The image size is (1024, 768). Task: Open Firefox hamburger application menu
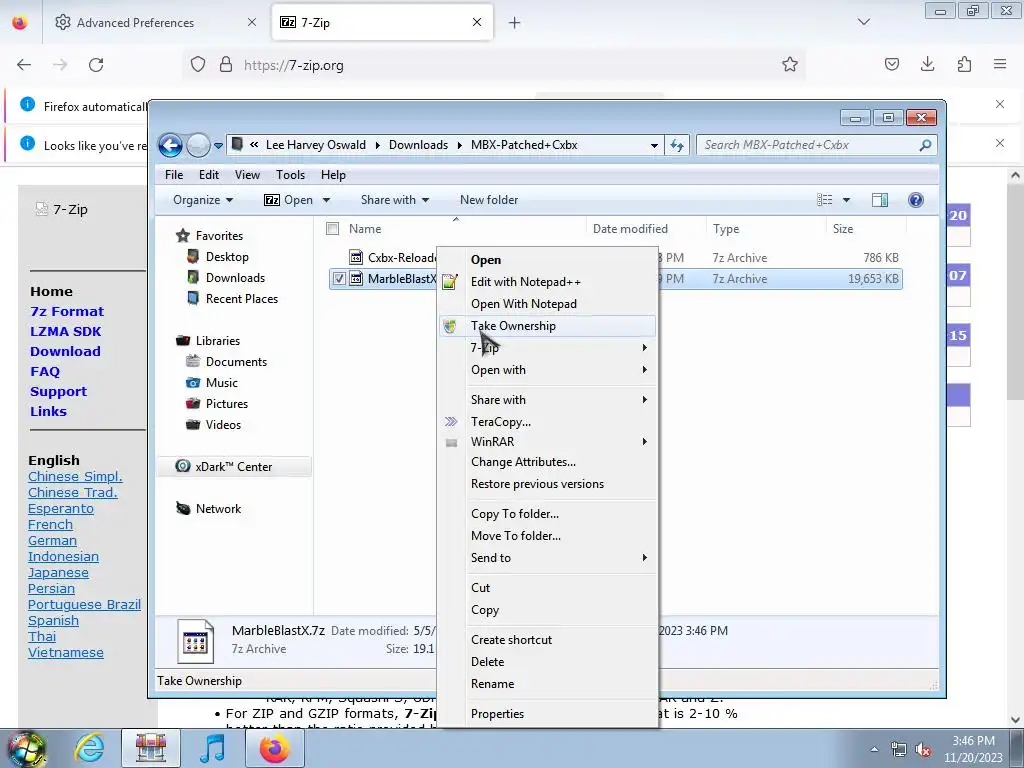[x=1000, y=64]
